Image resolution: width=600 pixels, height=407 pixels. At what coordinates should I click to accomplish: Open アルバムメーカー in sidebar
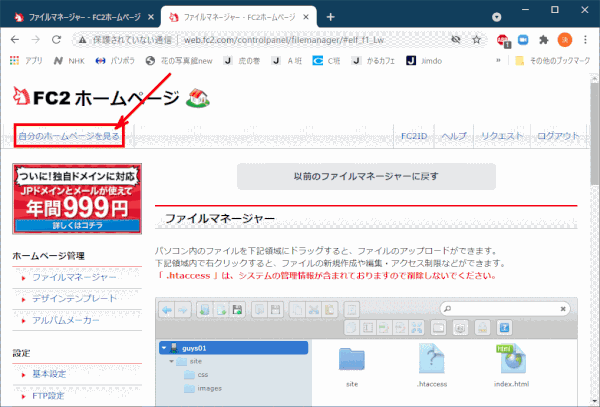click(x=66, y=320)
